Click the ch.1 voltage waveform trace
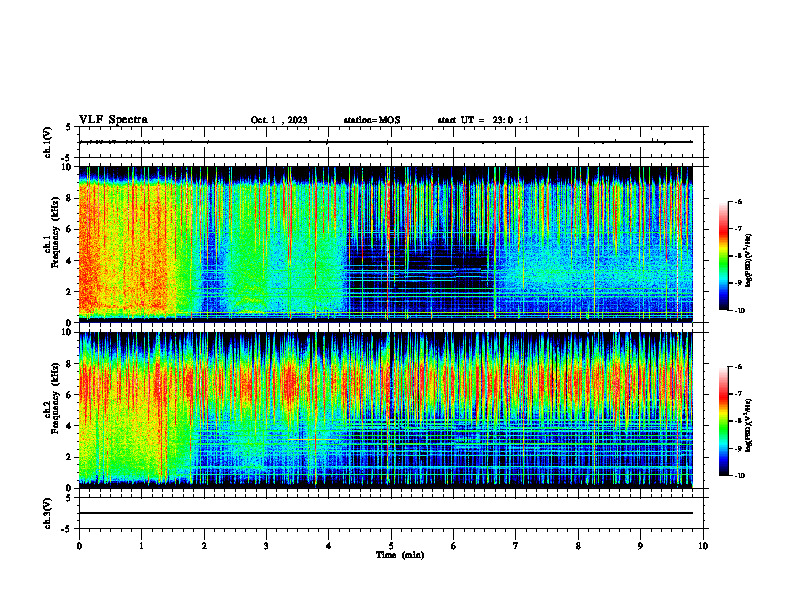 [x=385, y=142]
